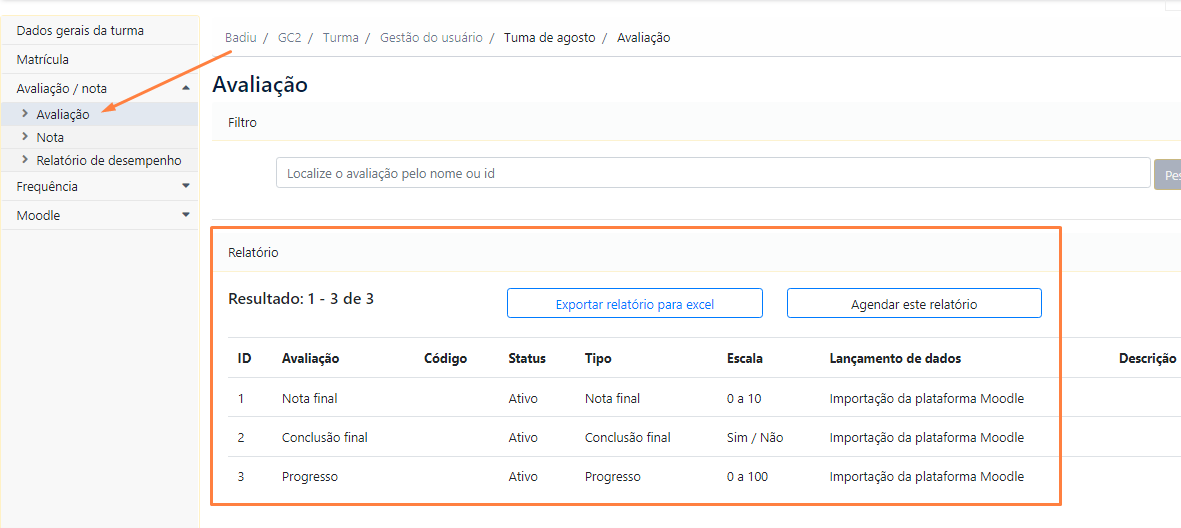Expand the Frequência section arrow

click(186, 186)
